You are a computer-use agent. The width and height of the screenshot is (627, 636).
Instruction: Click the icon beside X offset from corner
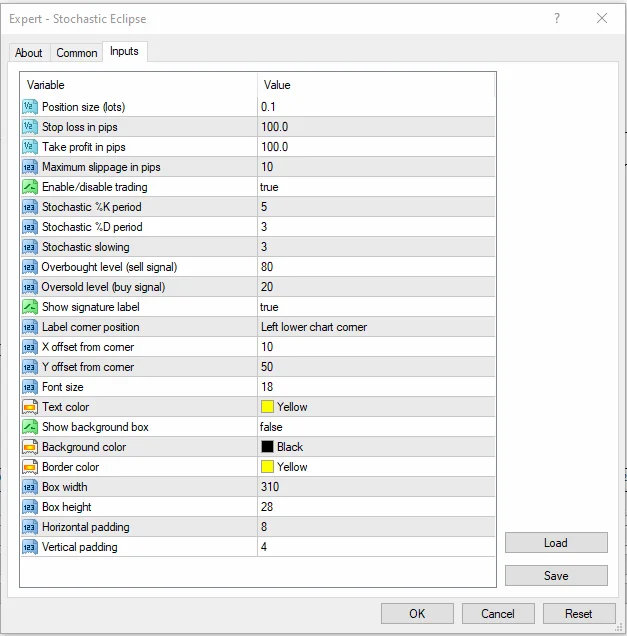click(30, 347)
